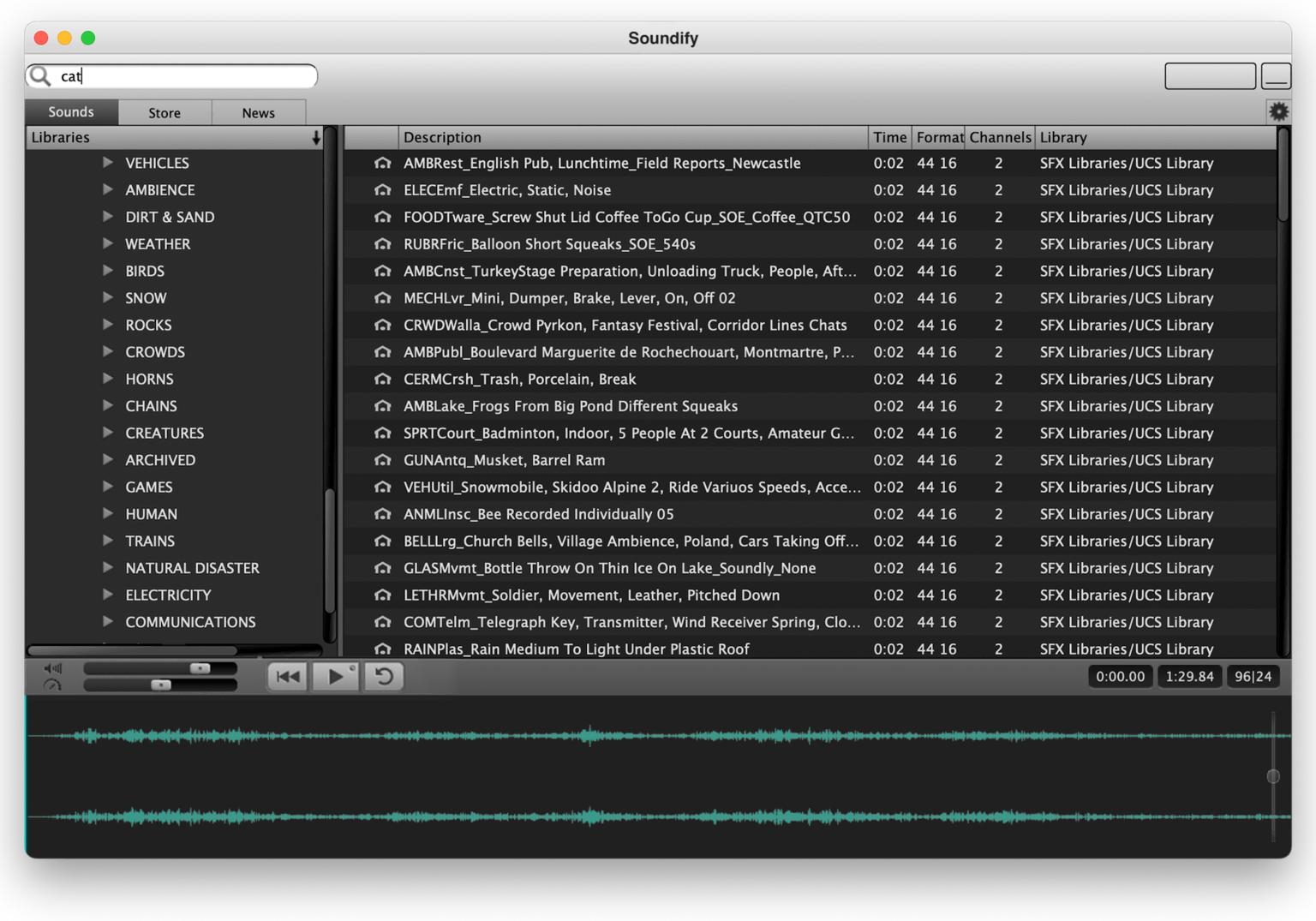Click headphone icon for AMBPubl_Boulevard row
Screen dimensions: 1316x921
pyautogui.click(x=382, y=352)
